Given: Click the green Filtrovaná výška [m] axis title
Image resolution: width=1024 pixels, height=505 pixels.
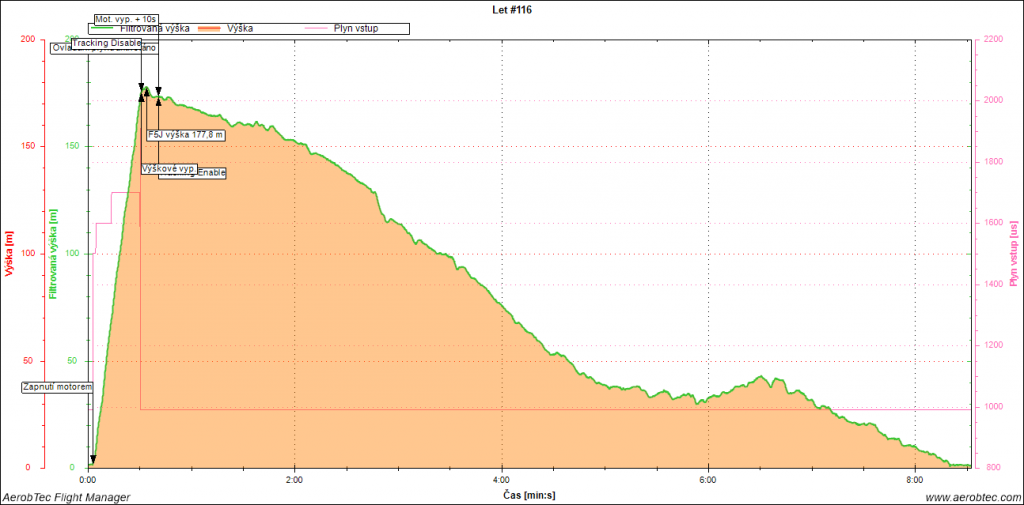Looking at the screenshot, I should pyautogui.click(x=54, y=254).
